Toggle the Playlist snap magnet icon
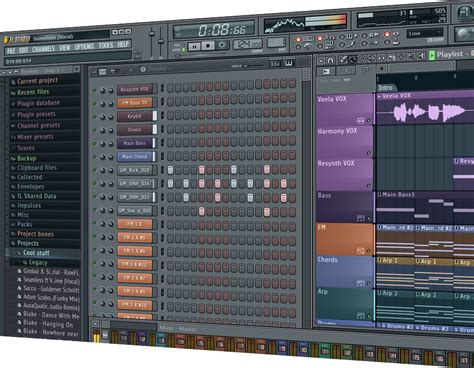 pyautogui.click(x=330, y=60)
